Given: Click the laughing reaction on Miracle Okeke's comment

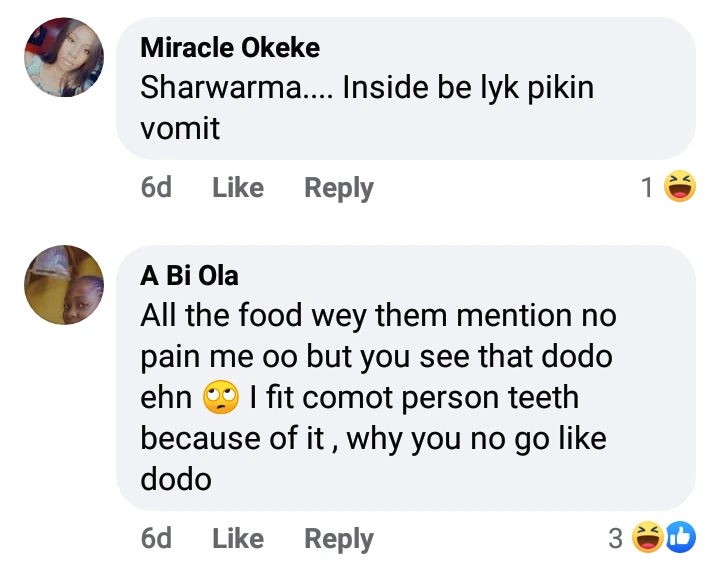Looking at the screenshot, I should [x=681, y=187].
